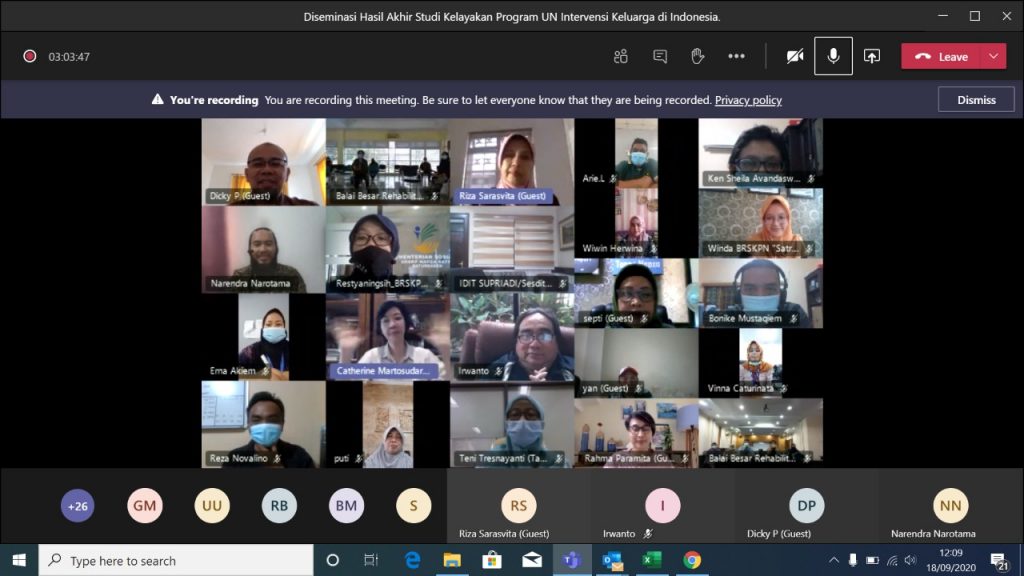Open Excel from the taskbar
The image size is (1024, 576).
(x=652, y=560)
